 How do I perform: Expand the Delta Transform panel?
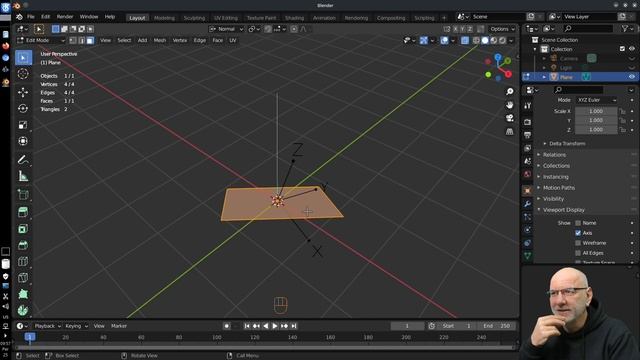coord(567,144)
